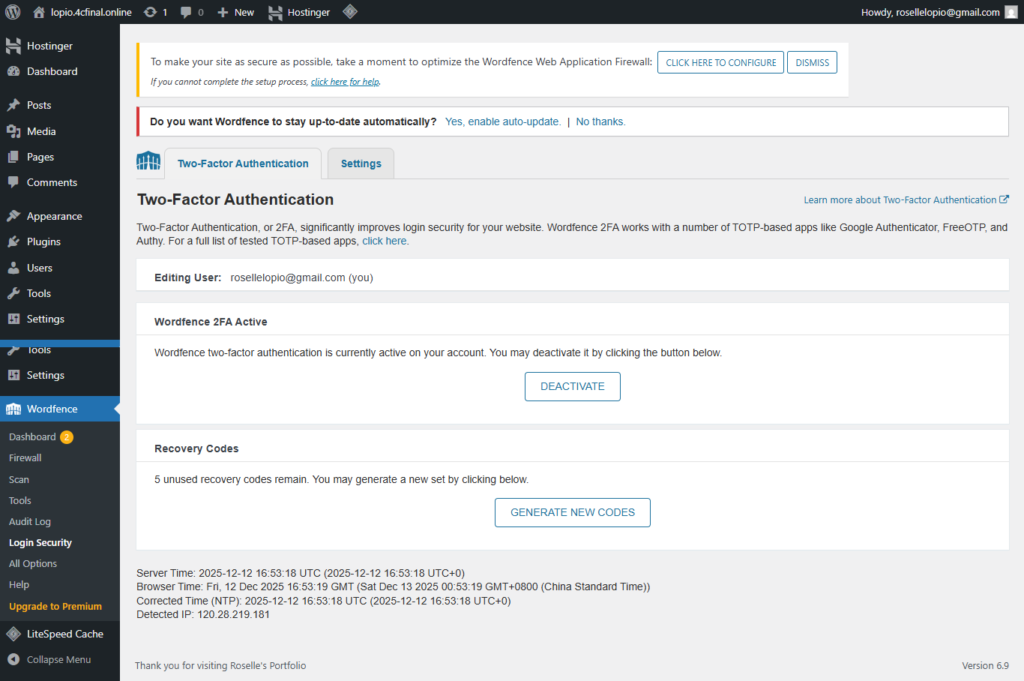Click the WordPress logo in admin bar

click(13, 12)
